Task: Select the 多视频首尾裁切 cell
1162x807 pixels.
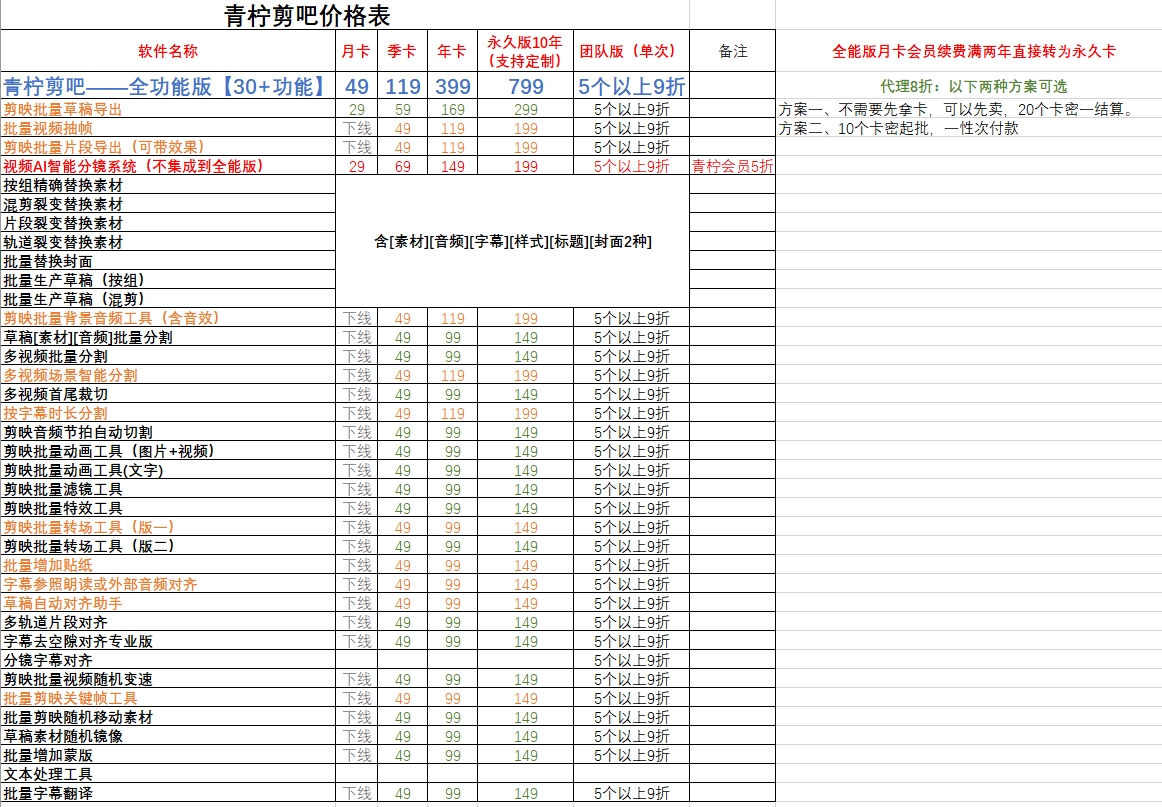Action: [x=168, y=394]
